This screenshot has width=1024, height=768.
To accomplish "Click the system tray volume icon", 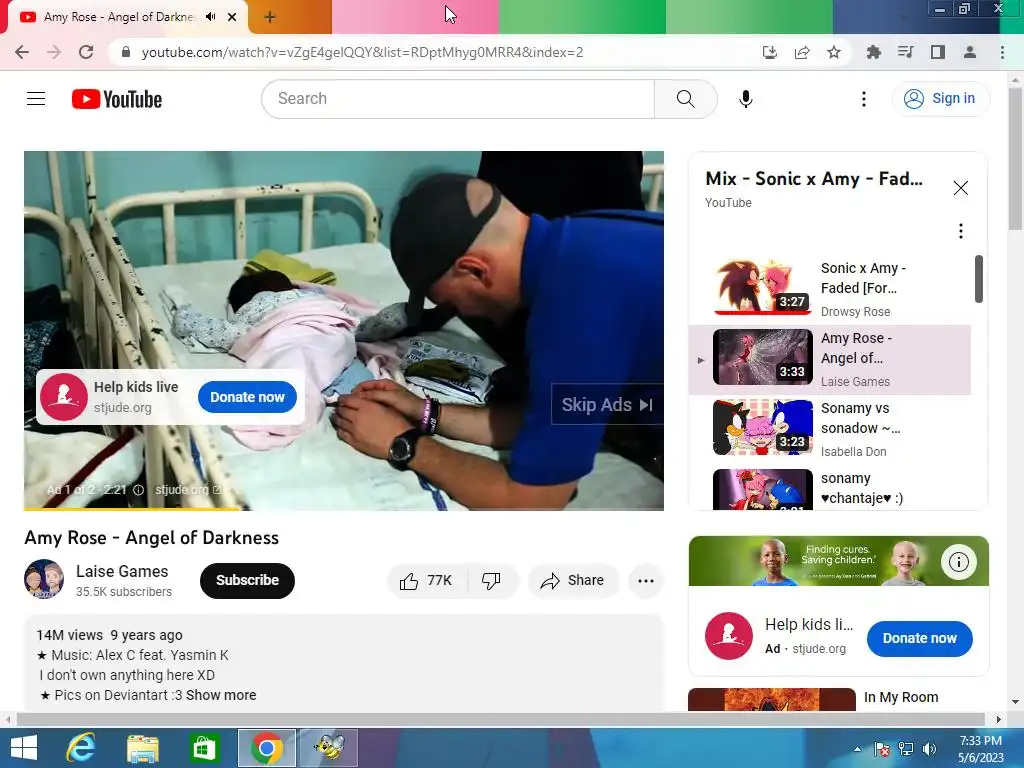I will point(929,748).
